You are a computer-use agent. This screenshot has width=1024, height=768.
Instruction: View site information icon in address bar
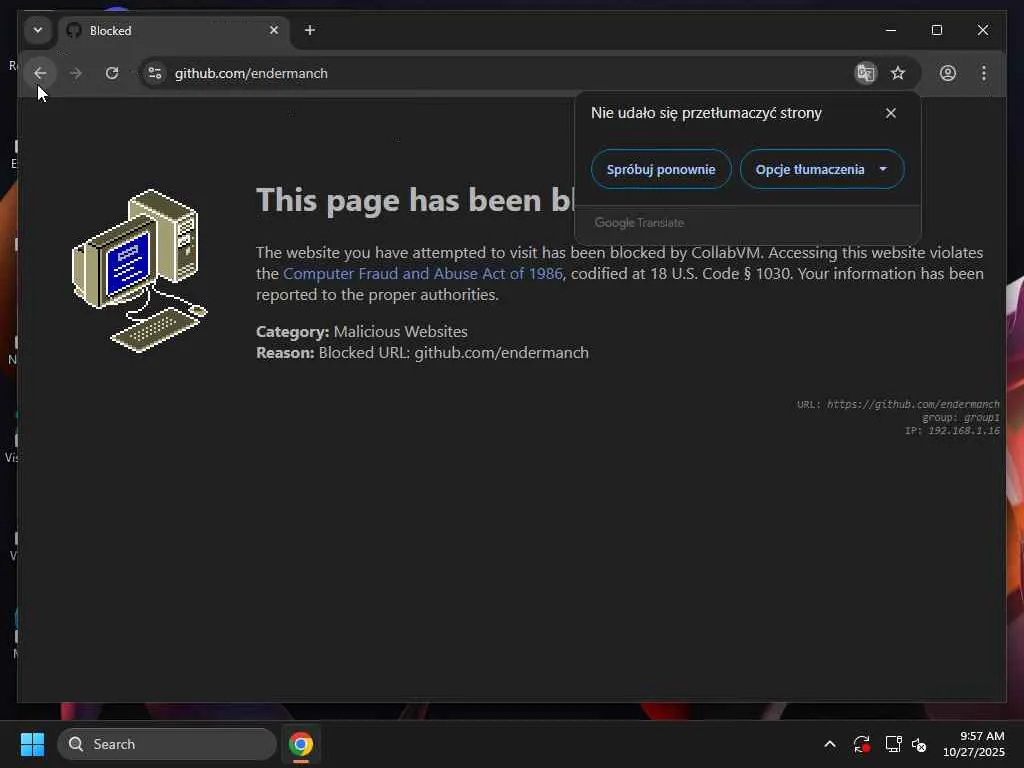click(155, 73)
